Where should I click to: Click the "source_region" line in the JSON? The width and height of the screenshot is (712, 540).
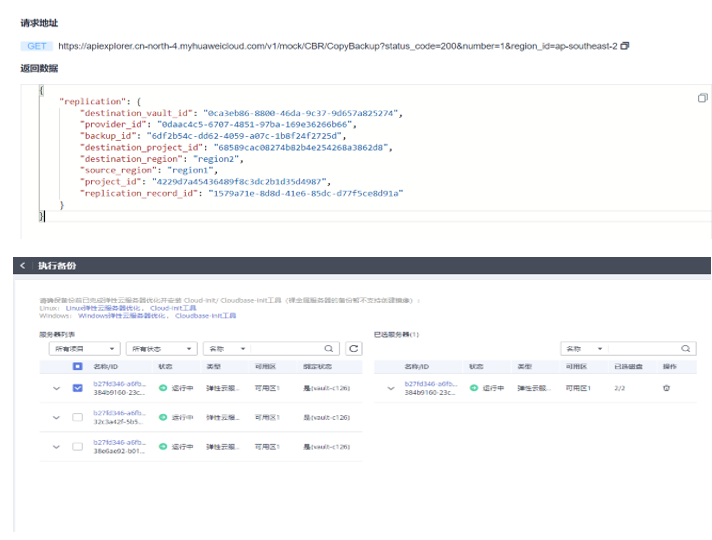(149, 170)
